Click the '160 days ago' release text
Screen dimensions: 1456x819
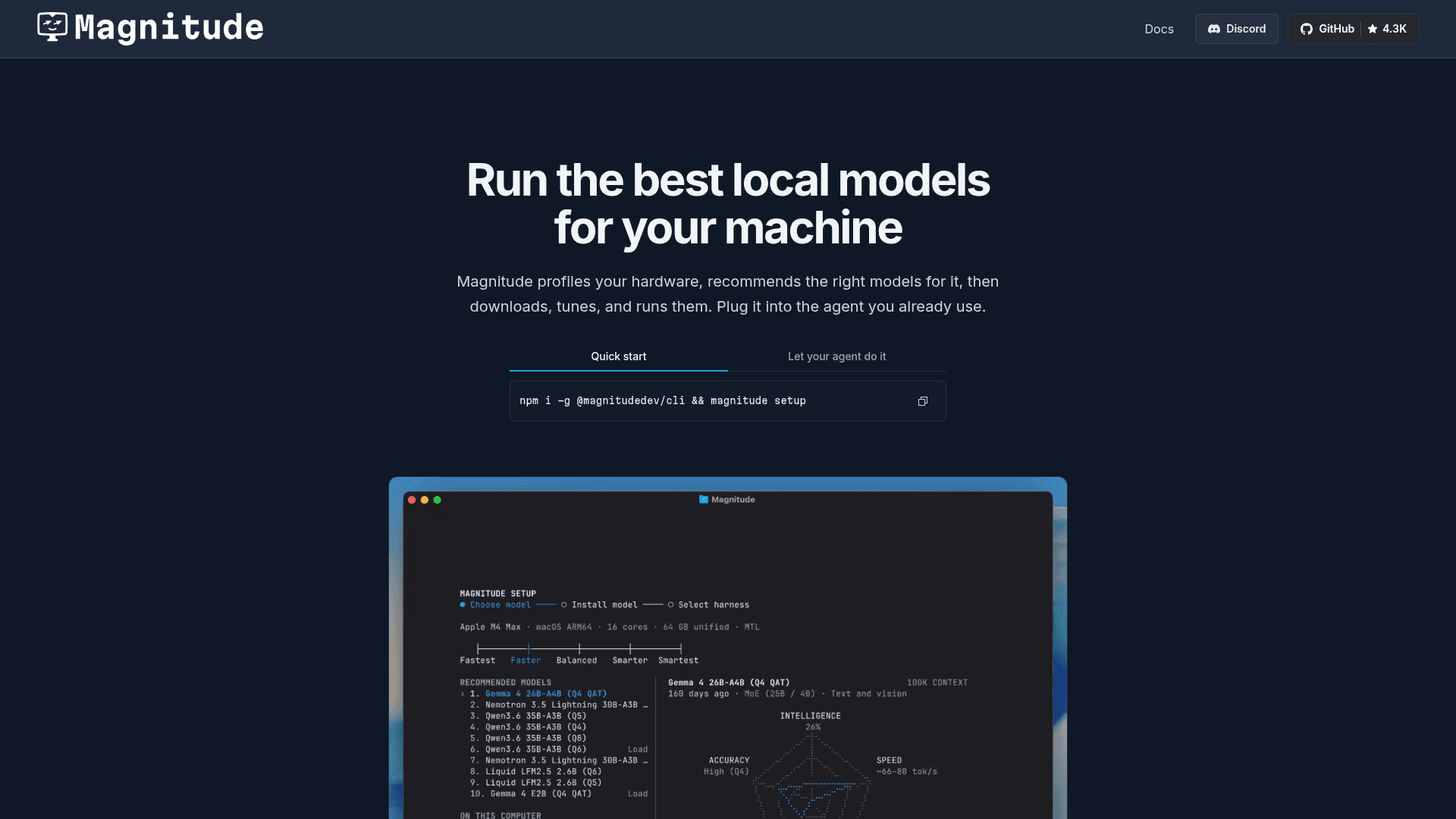698,694
